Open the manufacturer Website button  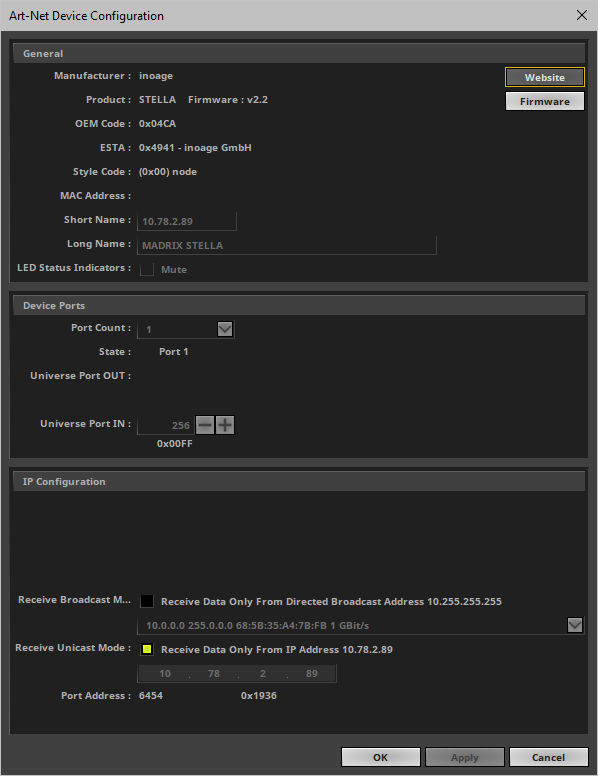pos(545,77)
